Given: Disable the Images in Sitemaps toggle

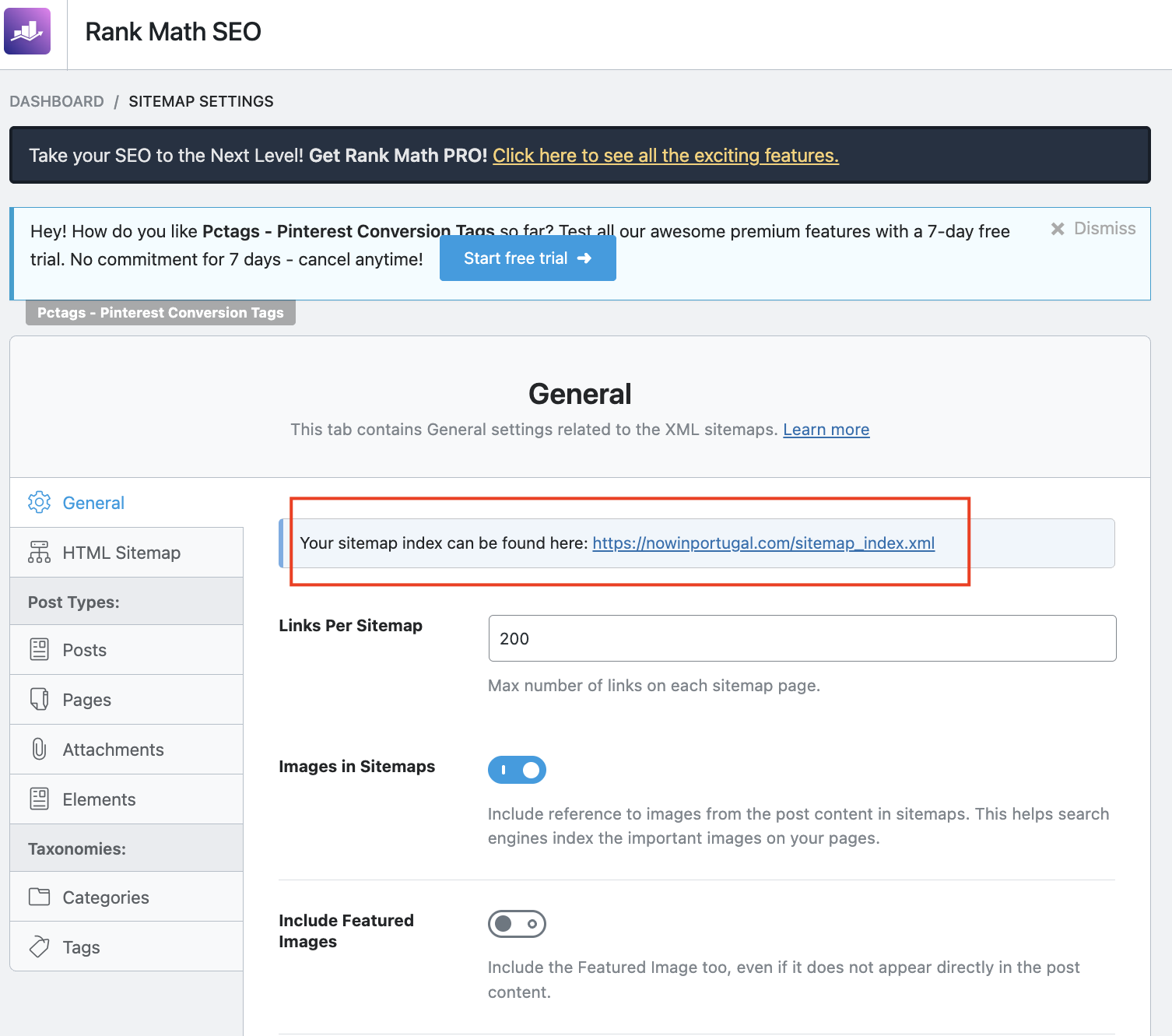Looking at the screenshot, I should (517, 770).
